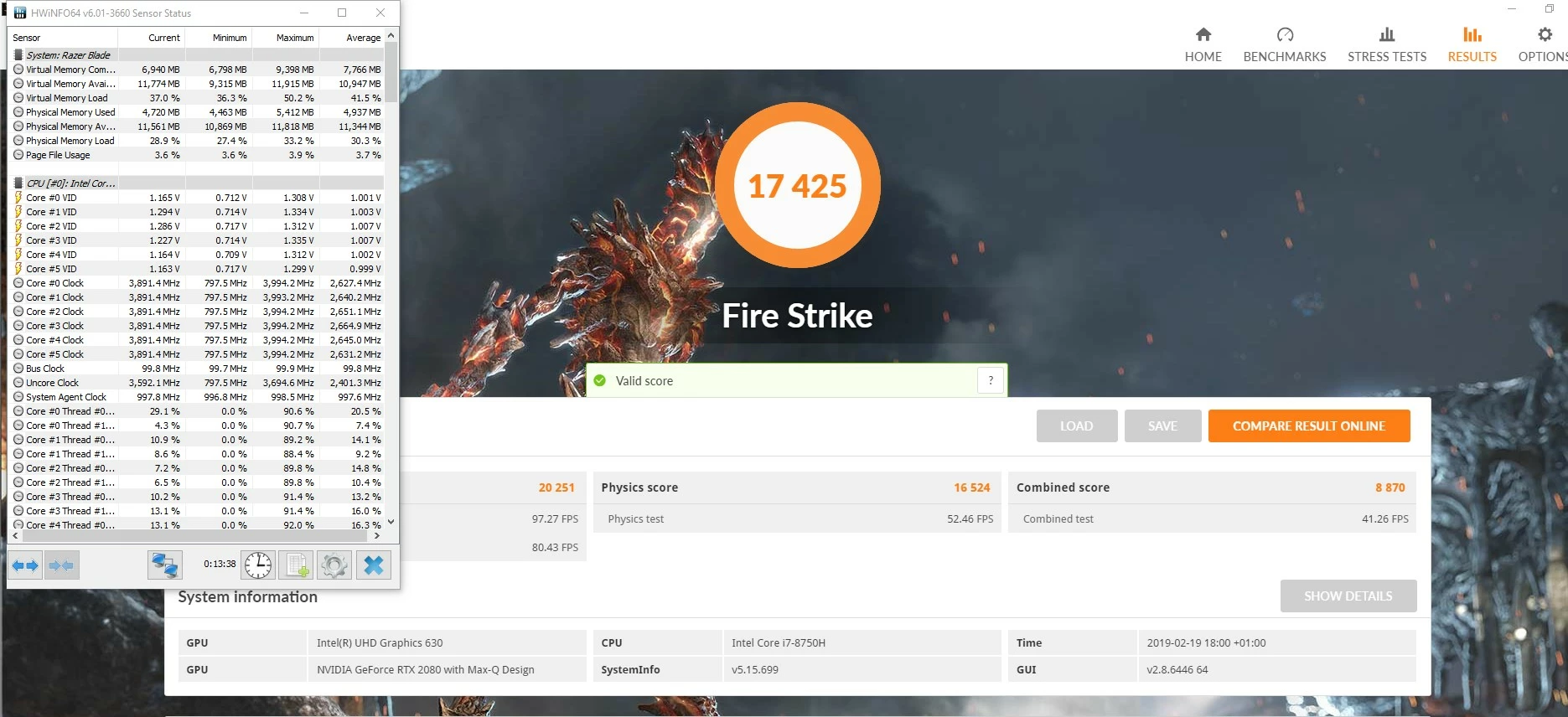The image size is (1568, 717).
Task: Click the collapse columns grey arrows icon in HWiNFO
Action: tap(62, 565)
